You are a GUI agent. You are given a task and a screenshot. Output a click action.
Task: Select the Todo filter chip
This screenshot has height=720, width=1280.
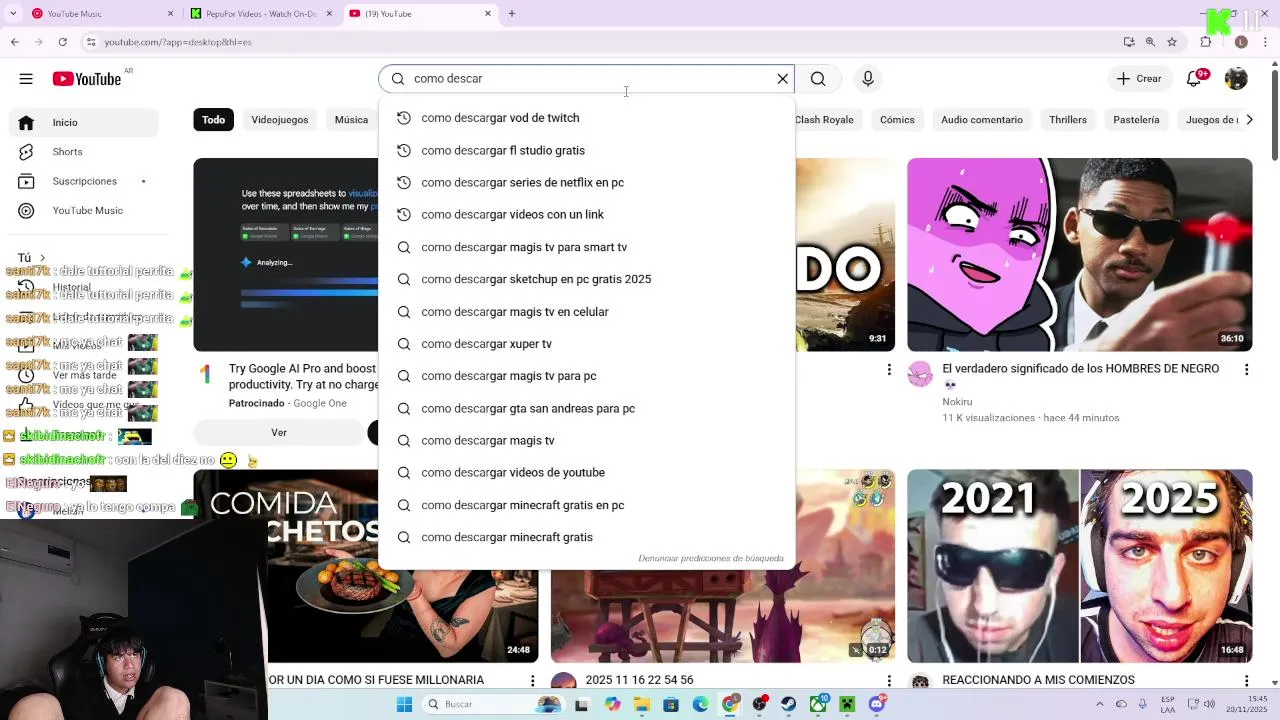214,120
